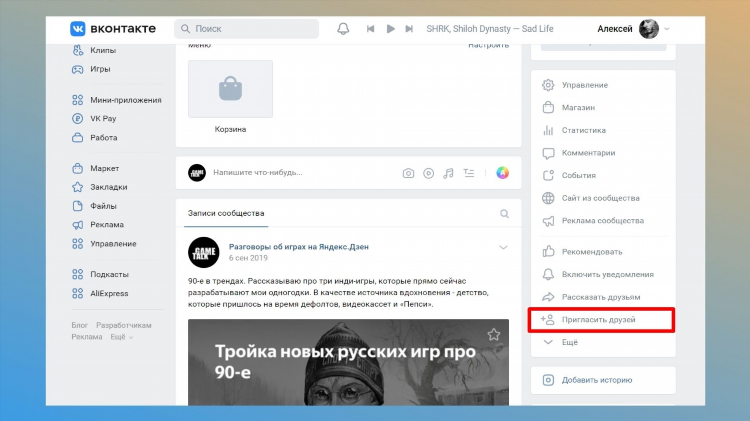Search community posts with magnifier icon
The height and width of the screenshot is (421, 750).
(x=505, y=214)
